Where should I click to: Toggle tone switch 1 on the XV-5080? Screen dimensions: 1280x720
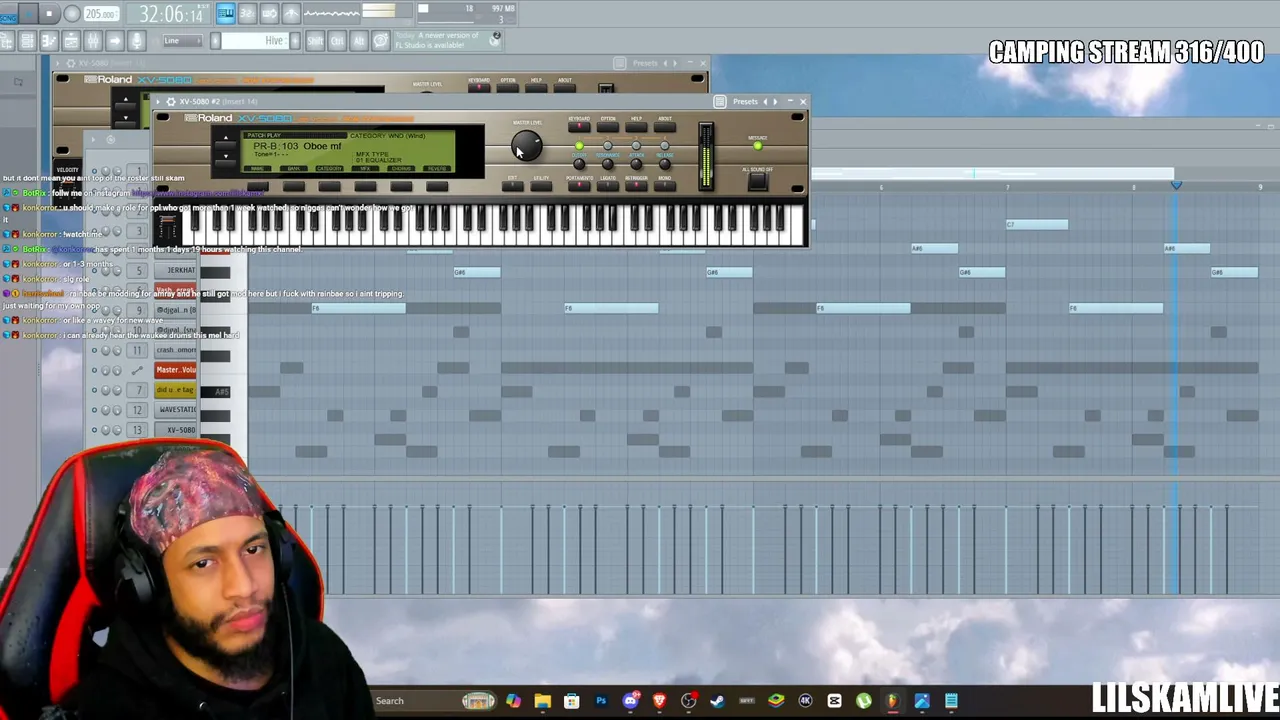[579, 147]
